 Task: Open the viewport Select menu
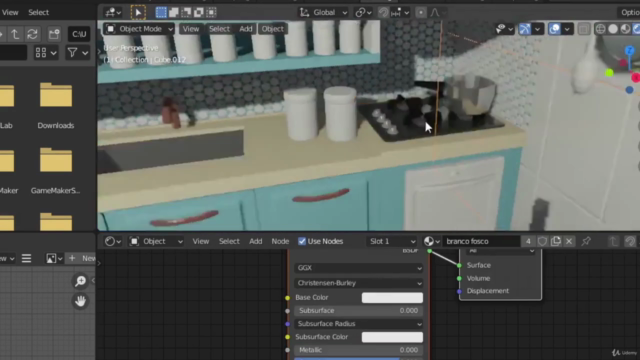[x=219, y=29]
